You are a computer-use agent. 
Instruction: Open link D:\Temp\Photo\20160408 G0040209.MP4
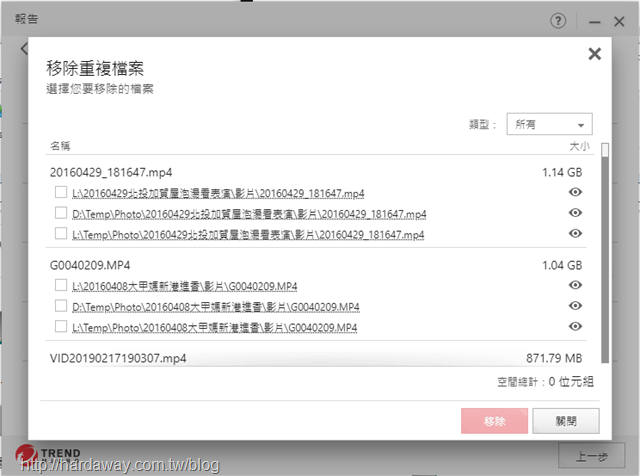tap(216, 307)
